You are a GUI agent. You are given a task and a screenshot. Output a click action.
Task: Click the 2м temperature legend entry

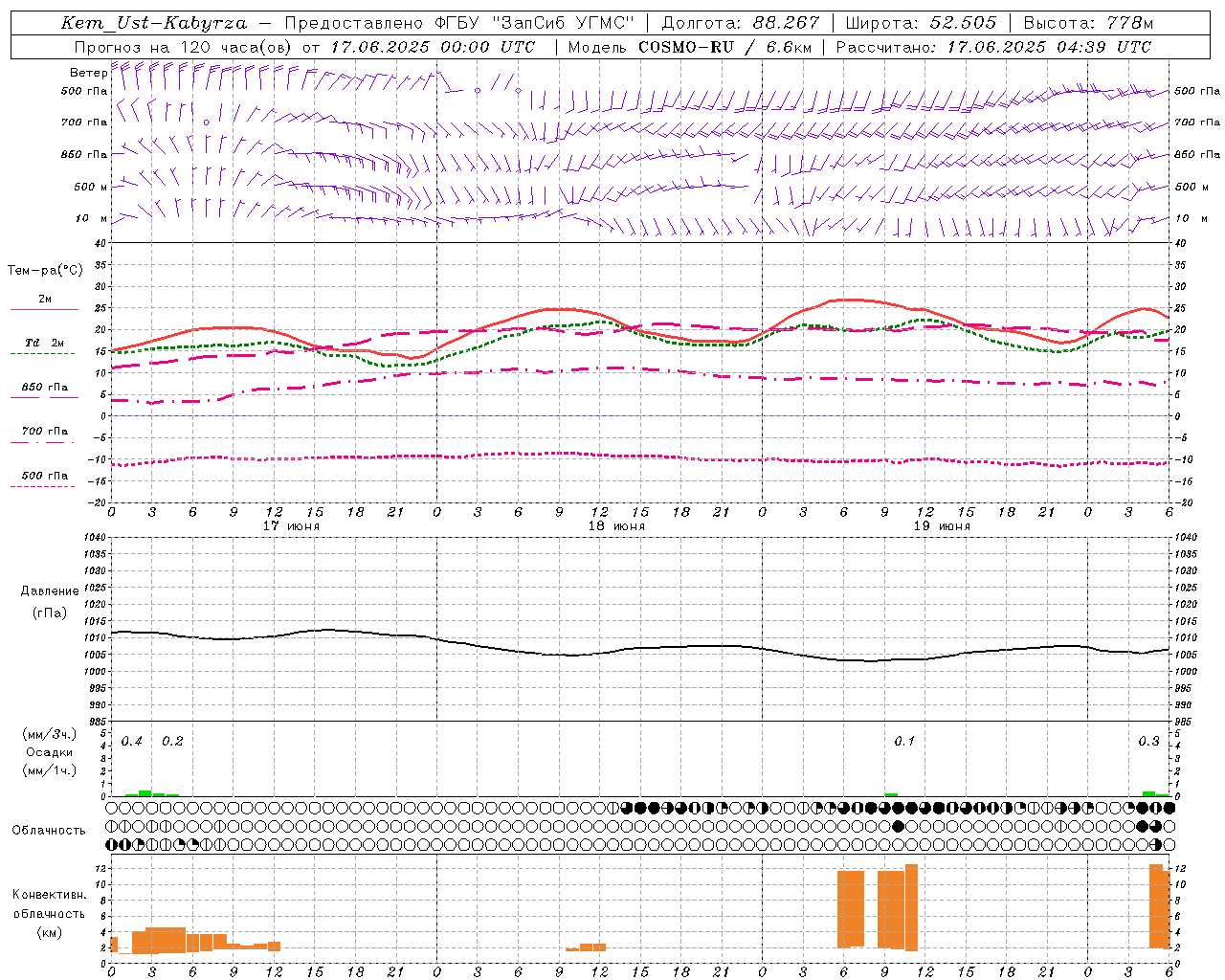click(x=44, y=300)
